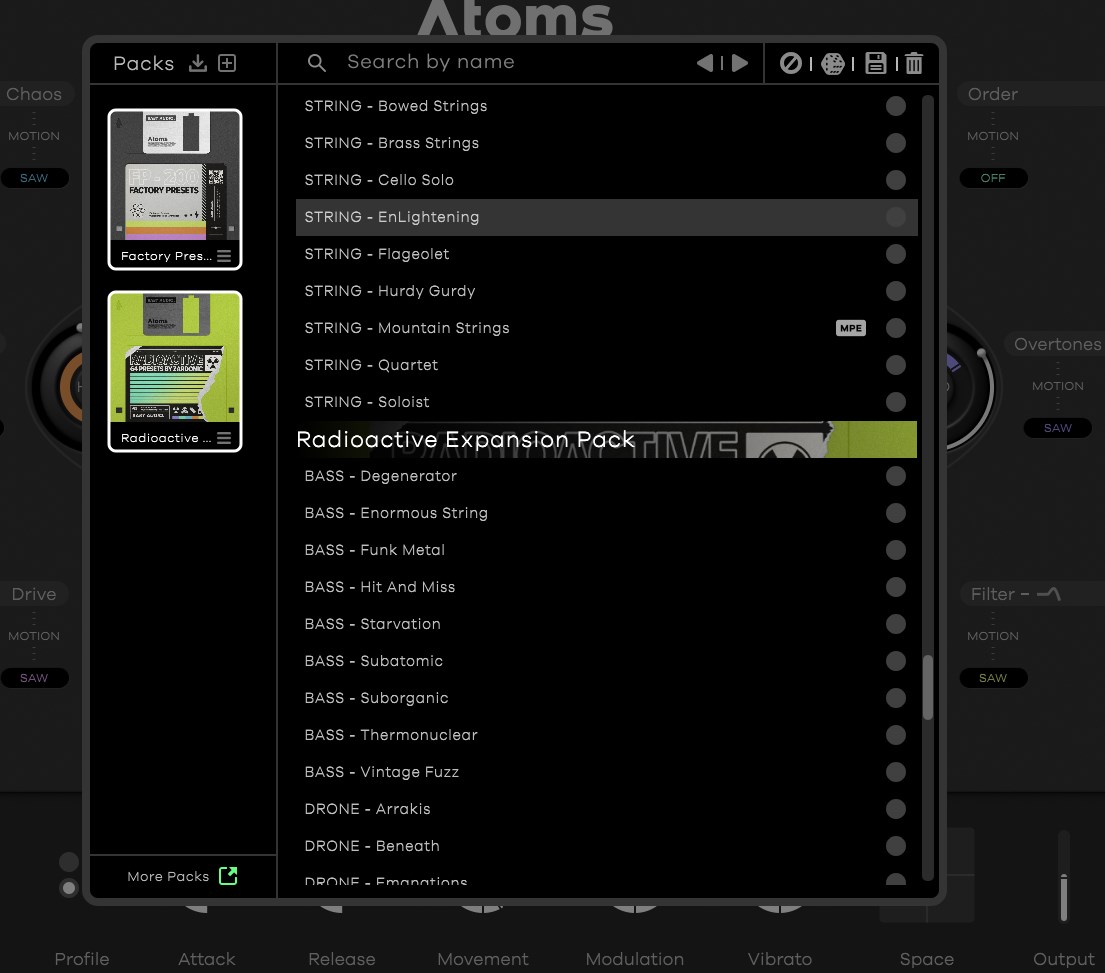Click the import pack download icon
The width and height of the screenshot is (1105, 973).
[198, 64]
